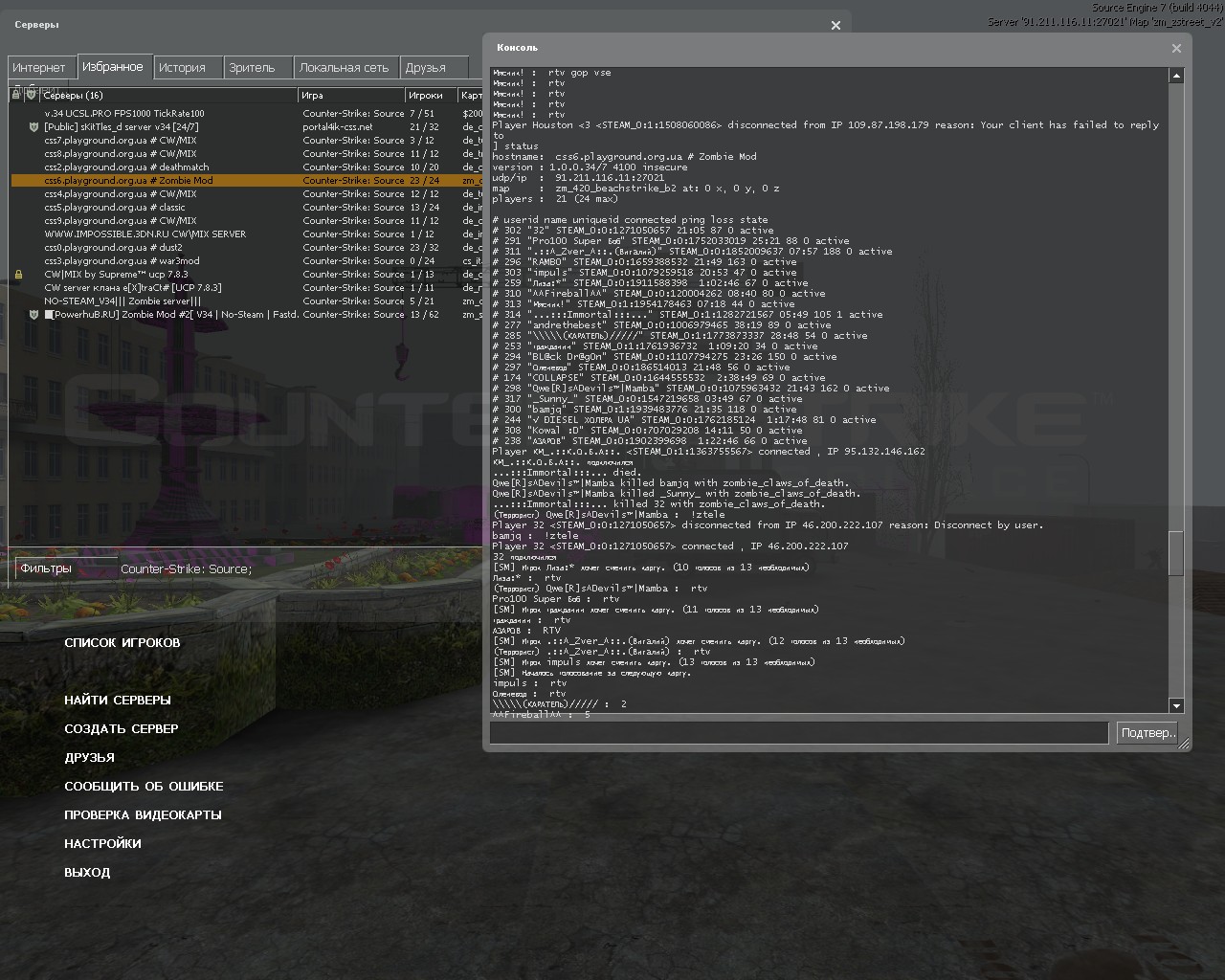Viewport: 1225px width, 980px height.
Task: Expand the Фильтры panel
Action: pyautogui.click(x=46, y=568)
